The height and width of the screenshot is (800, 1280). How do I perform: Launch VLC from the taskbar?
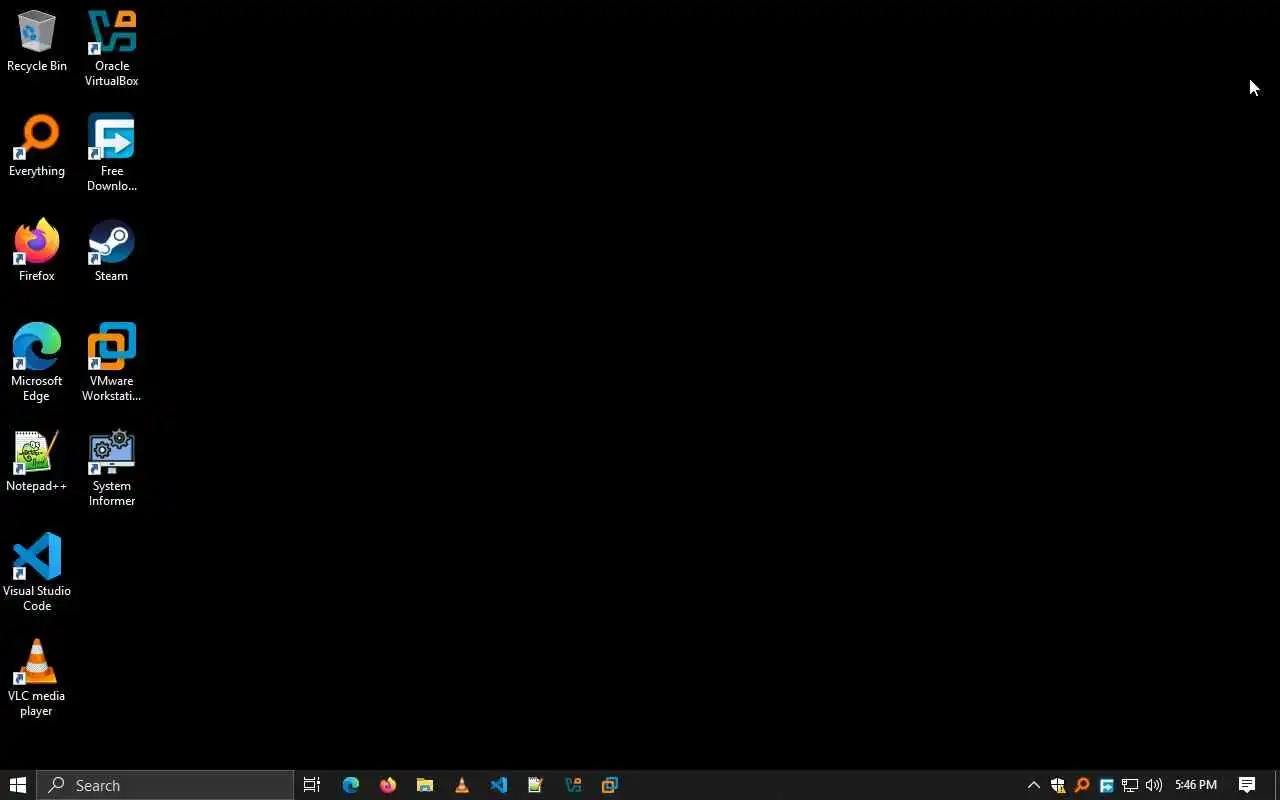click(462, 785)
